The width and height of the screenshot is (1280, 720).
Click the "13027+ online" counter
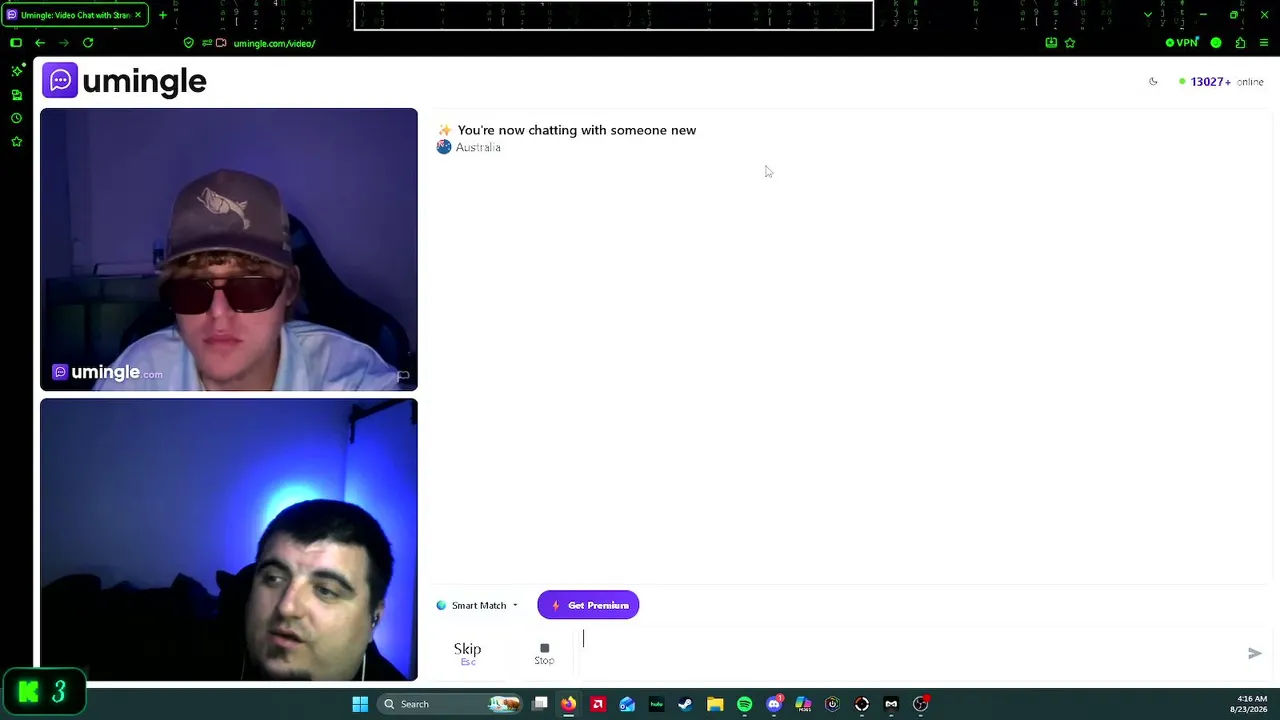(x=1221, y=82)
